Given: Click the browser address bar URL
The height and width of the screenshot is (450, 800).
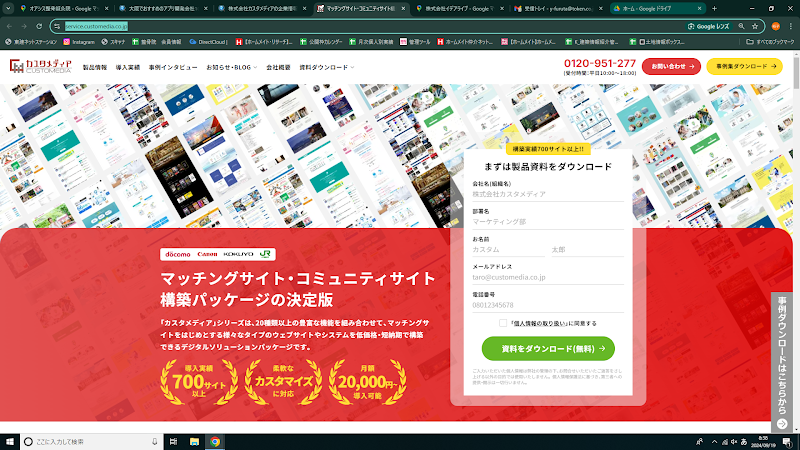Looking at the screenshot, I should pos(96,26).
